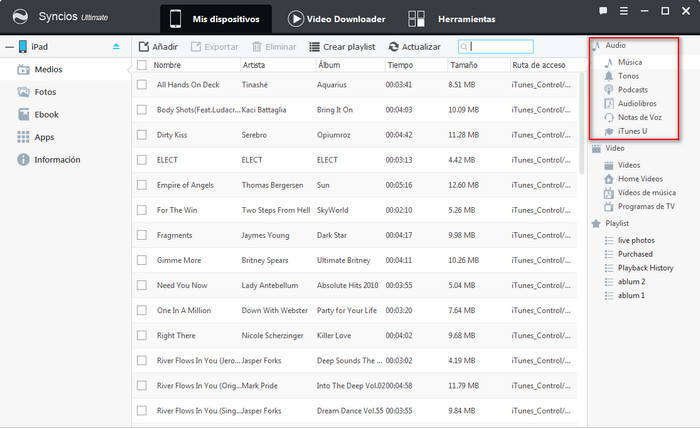Click the Home Videos house icon
Viewport: 700px width, 428px height.
pyautogui.click(x=608, y=179)
